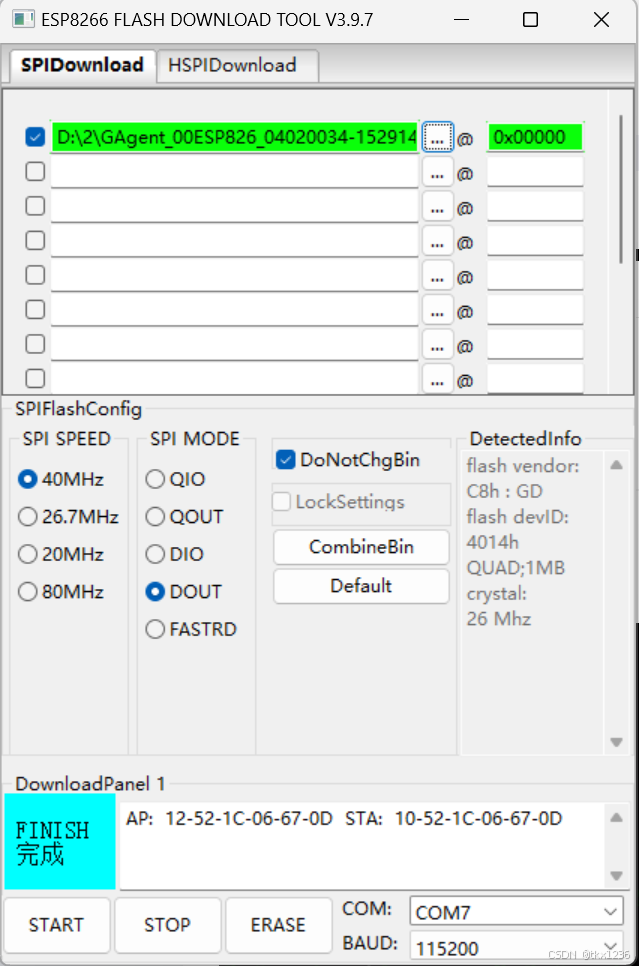Viewport: 639px width, 966px height.
Task: Click the third row empty file path field
Action: (234, 206)
